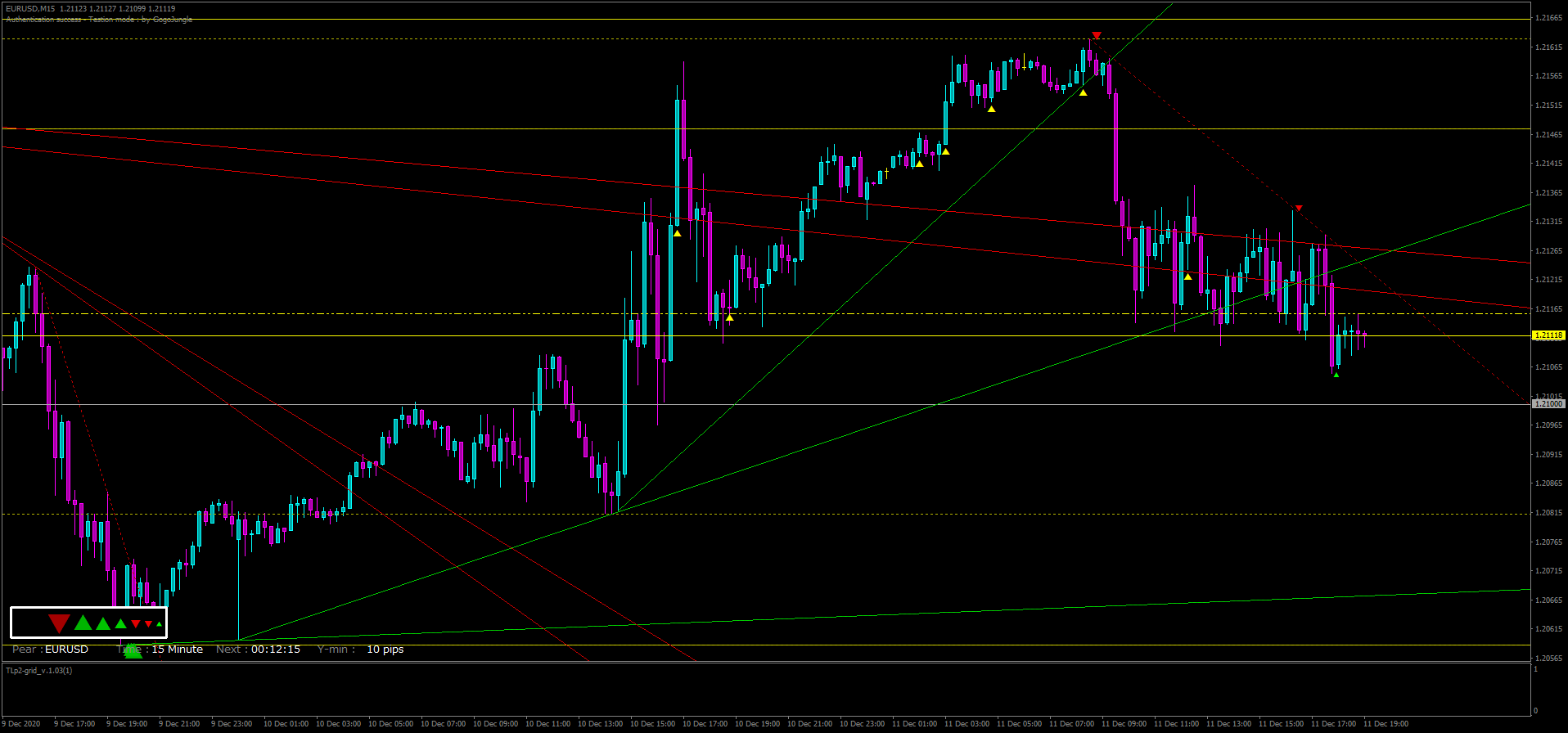Click the largest green up arrow in legend box

tap(83, 623)
